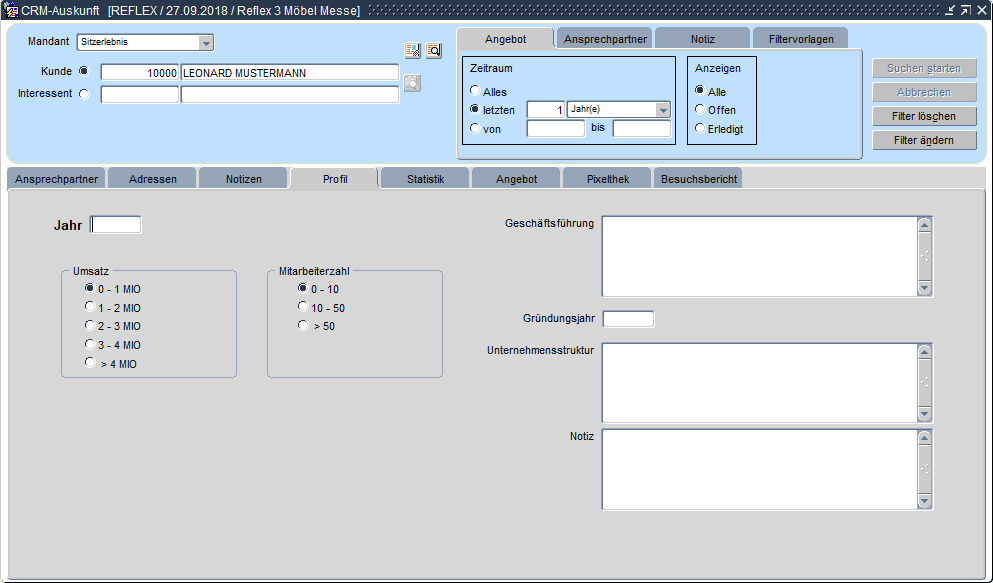This screenshot has width=993, height=583.
Task: Click the scroll-up arrow of the Geschäftsführung box
Action: 925,225
